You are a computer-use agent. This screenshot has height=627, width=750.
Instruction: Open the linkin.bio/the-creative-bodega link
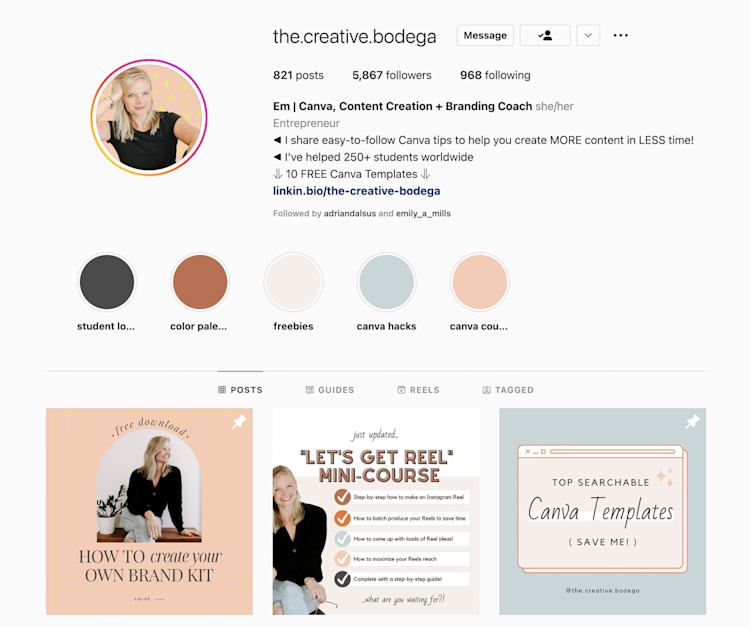point(356,191)
